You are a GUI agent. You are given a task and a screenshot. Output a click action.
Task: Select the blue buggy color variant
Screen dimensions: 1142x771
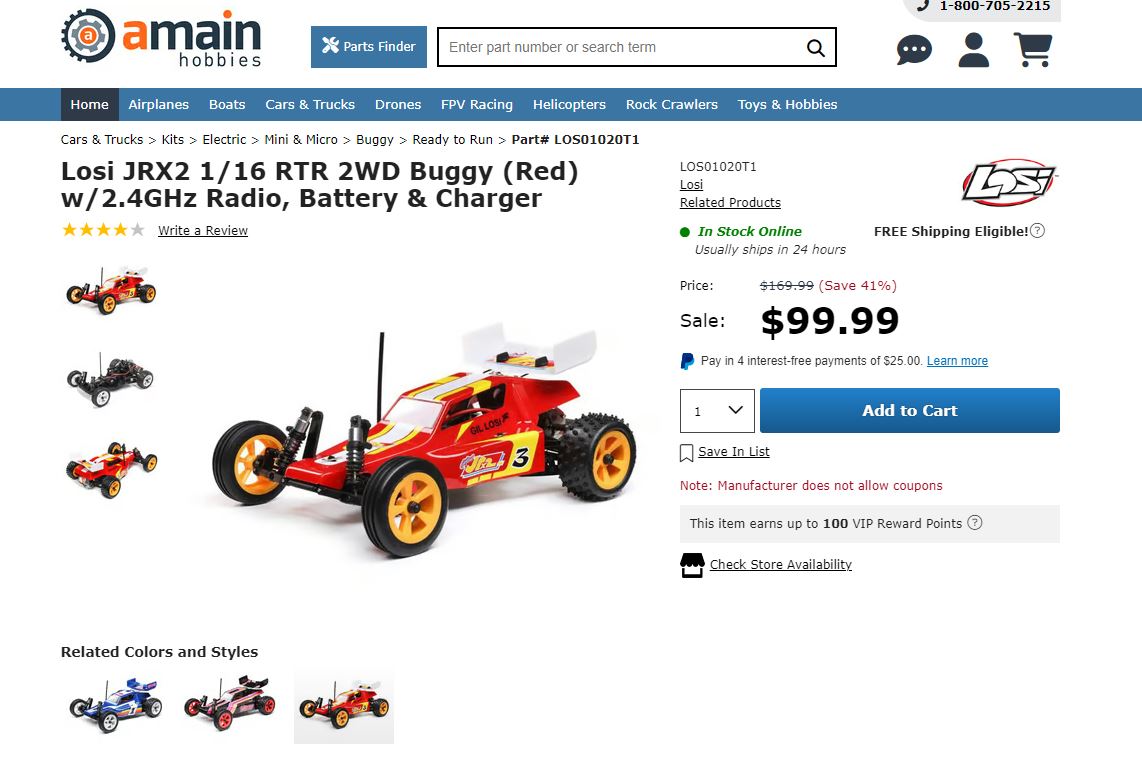click(116, 703)
